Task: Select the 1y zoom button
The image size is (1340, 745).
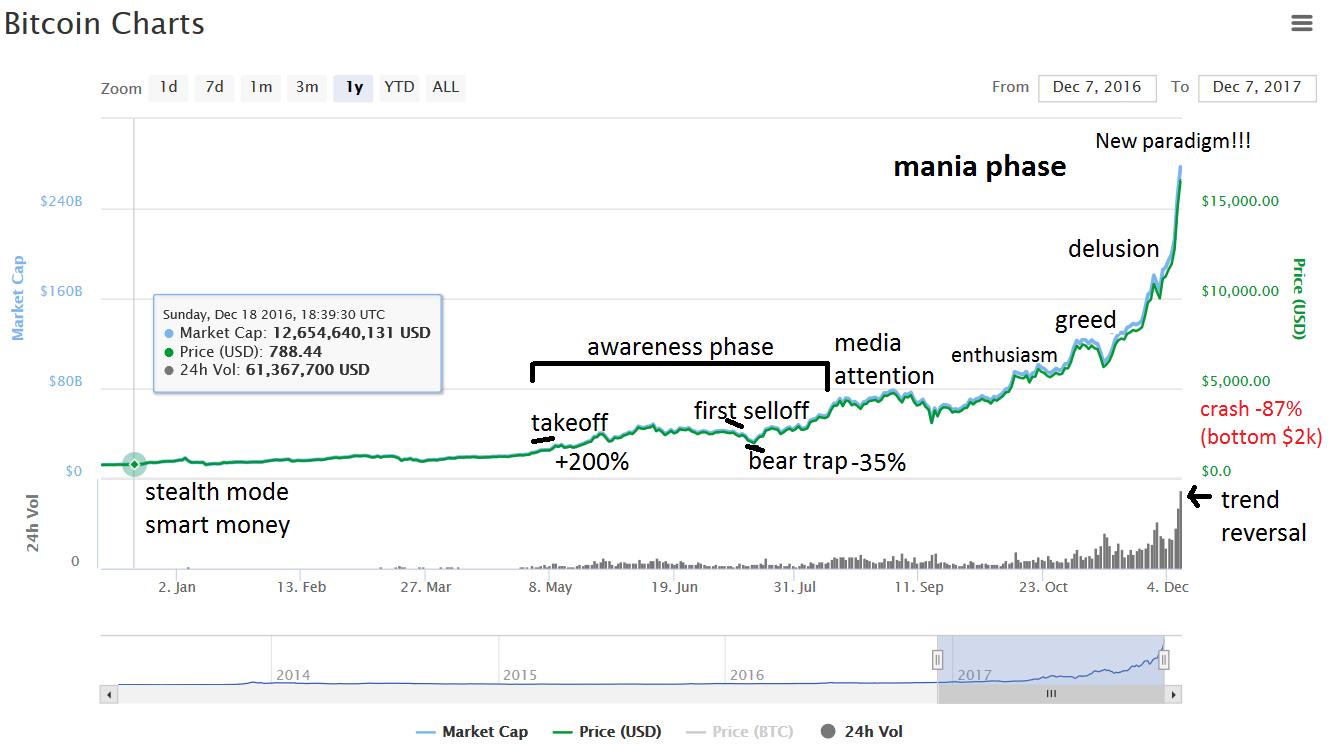Action: pyautogui.click(x=354, y=88)
